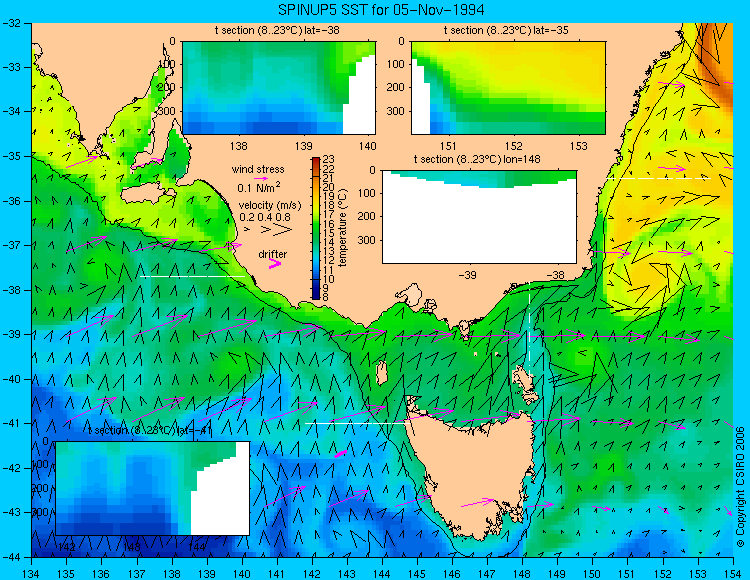Click the -36 latitude label on left axis

10,201
